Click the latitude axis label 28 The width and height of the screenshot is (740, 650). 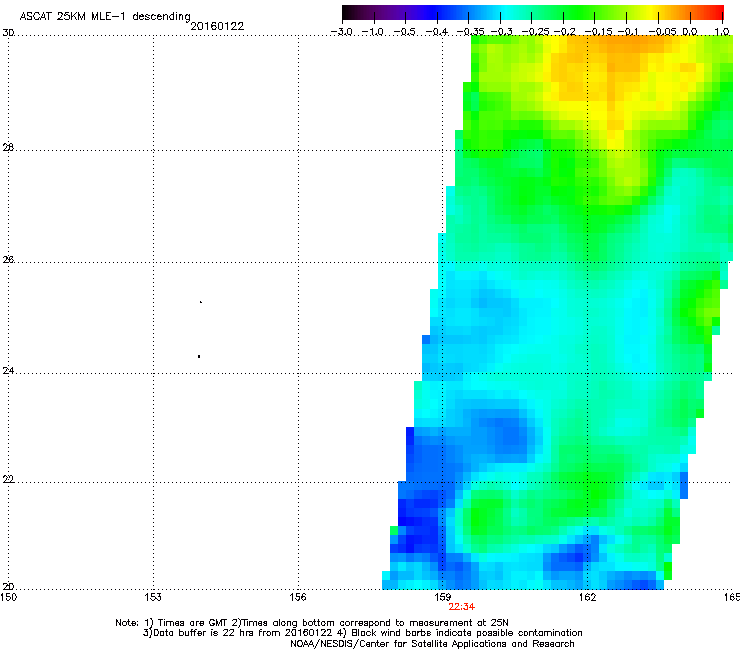(8, 148)
